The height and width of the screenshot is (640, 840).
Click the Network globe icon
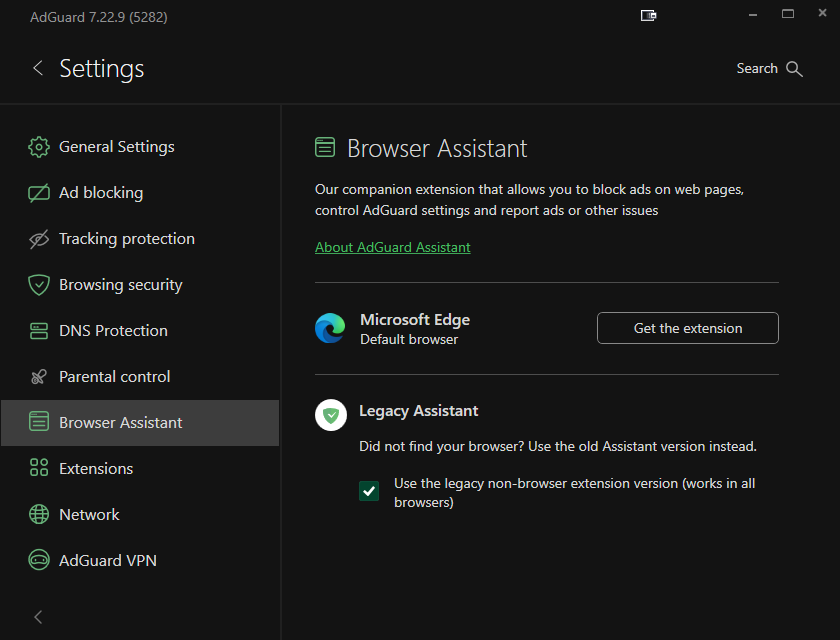pyautogui.click(x=39, y=514)
